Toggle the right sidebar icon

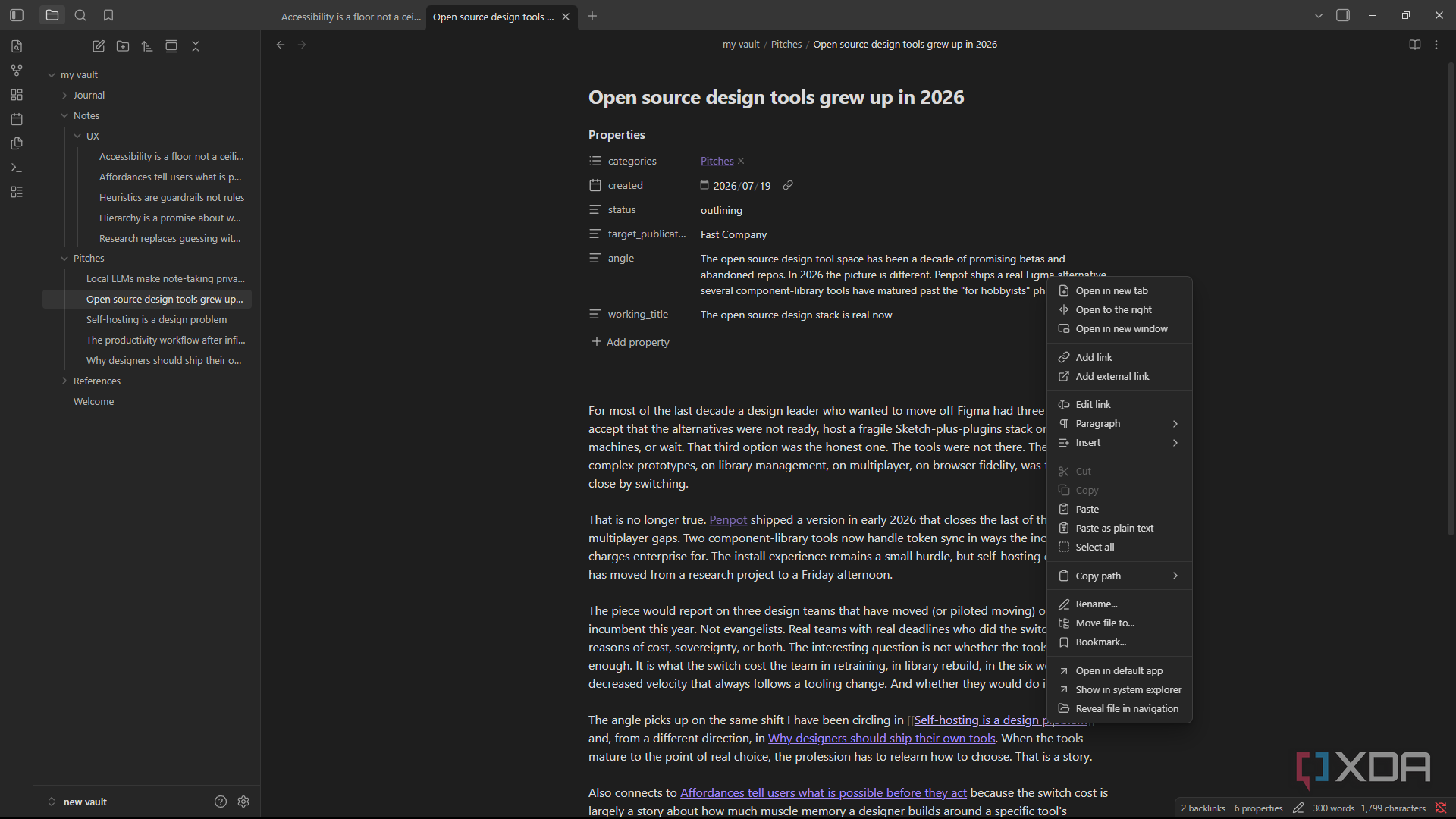coord(1343,15)
